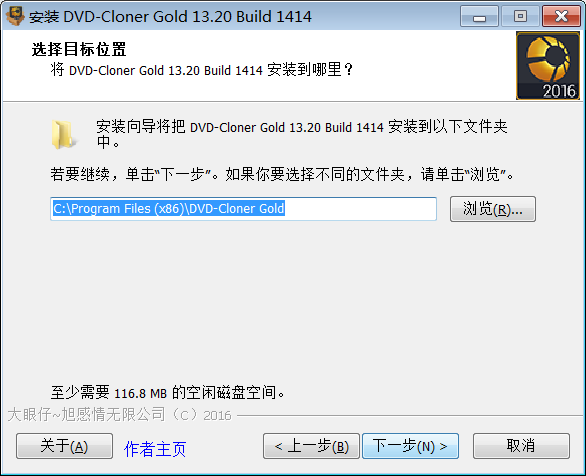Click the 116.8 MB disk space notice
This screenshot has height=476, width=586.
pyautogui.click(x=168, y=393)
